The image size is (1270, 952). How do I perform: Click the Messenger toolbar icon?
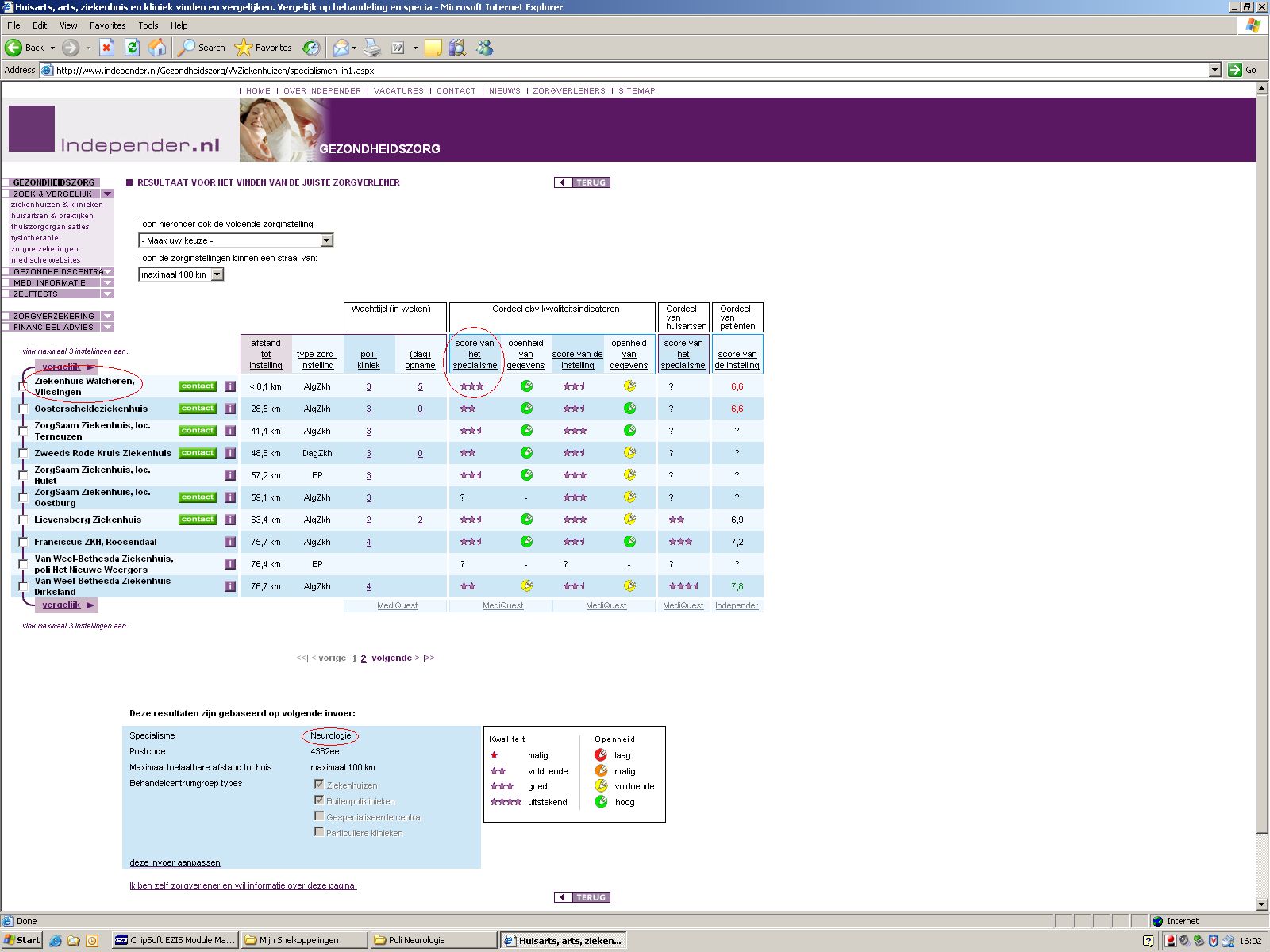pos(484,48)
